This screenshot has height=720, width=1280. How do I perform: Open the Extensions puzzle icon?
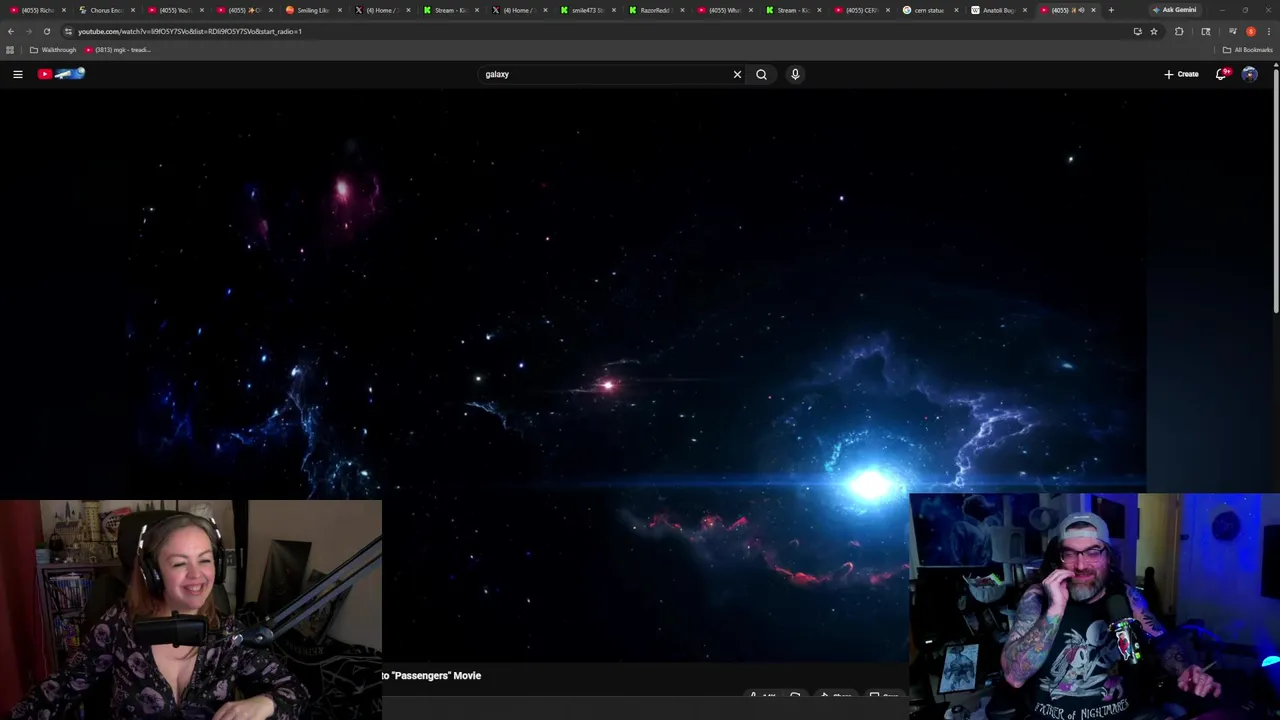tap(1179, 31)
